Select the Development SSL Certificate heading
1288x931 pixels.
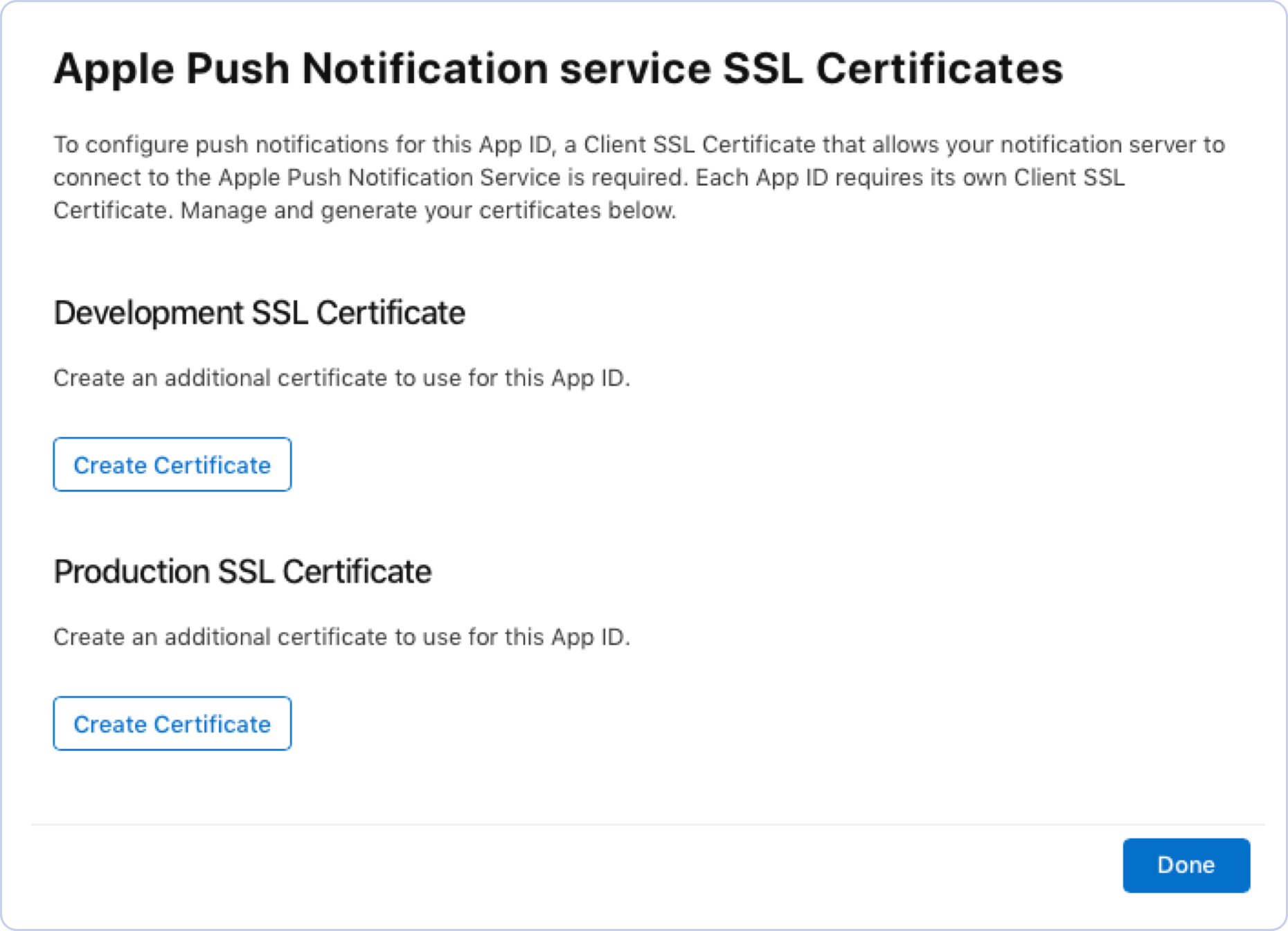(x=261, y=313)
